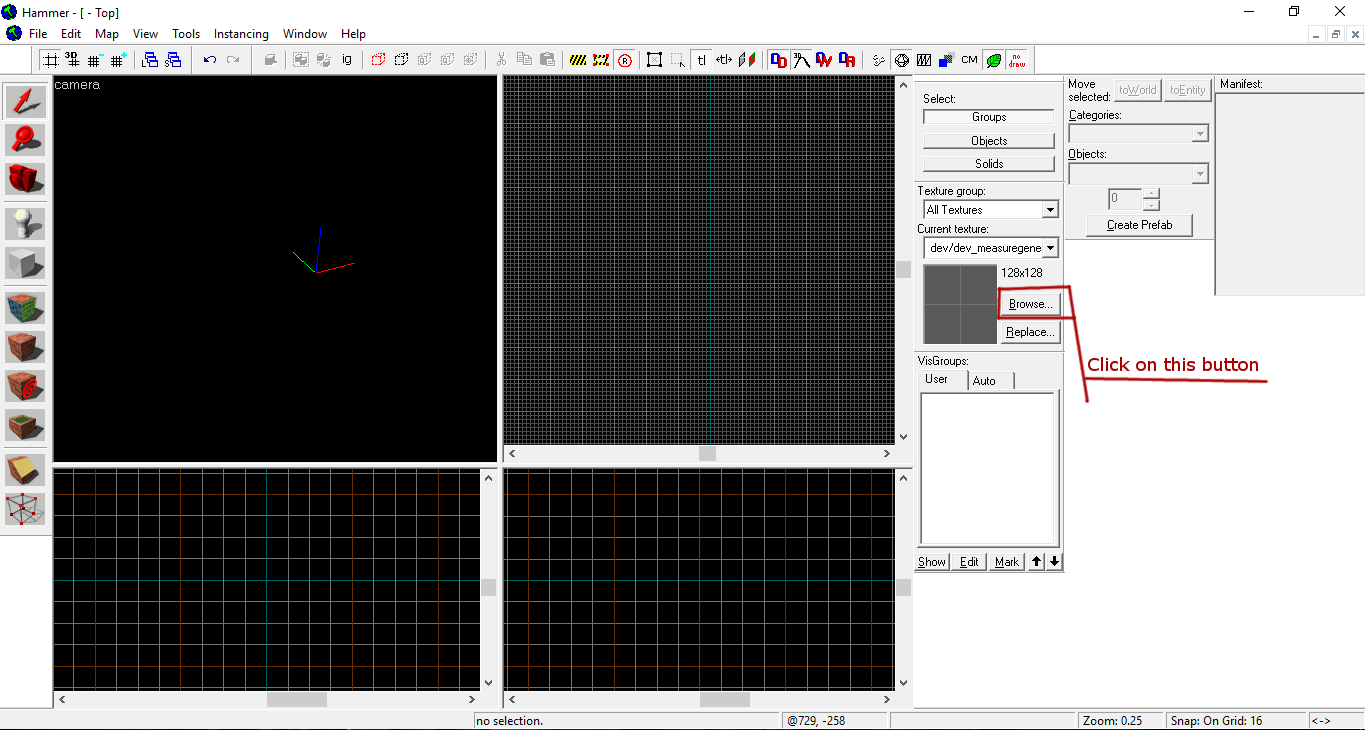The height and width of the screenshot is (730, 1366).
Task: Select Solids selection mode
Action: (989, 164)
